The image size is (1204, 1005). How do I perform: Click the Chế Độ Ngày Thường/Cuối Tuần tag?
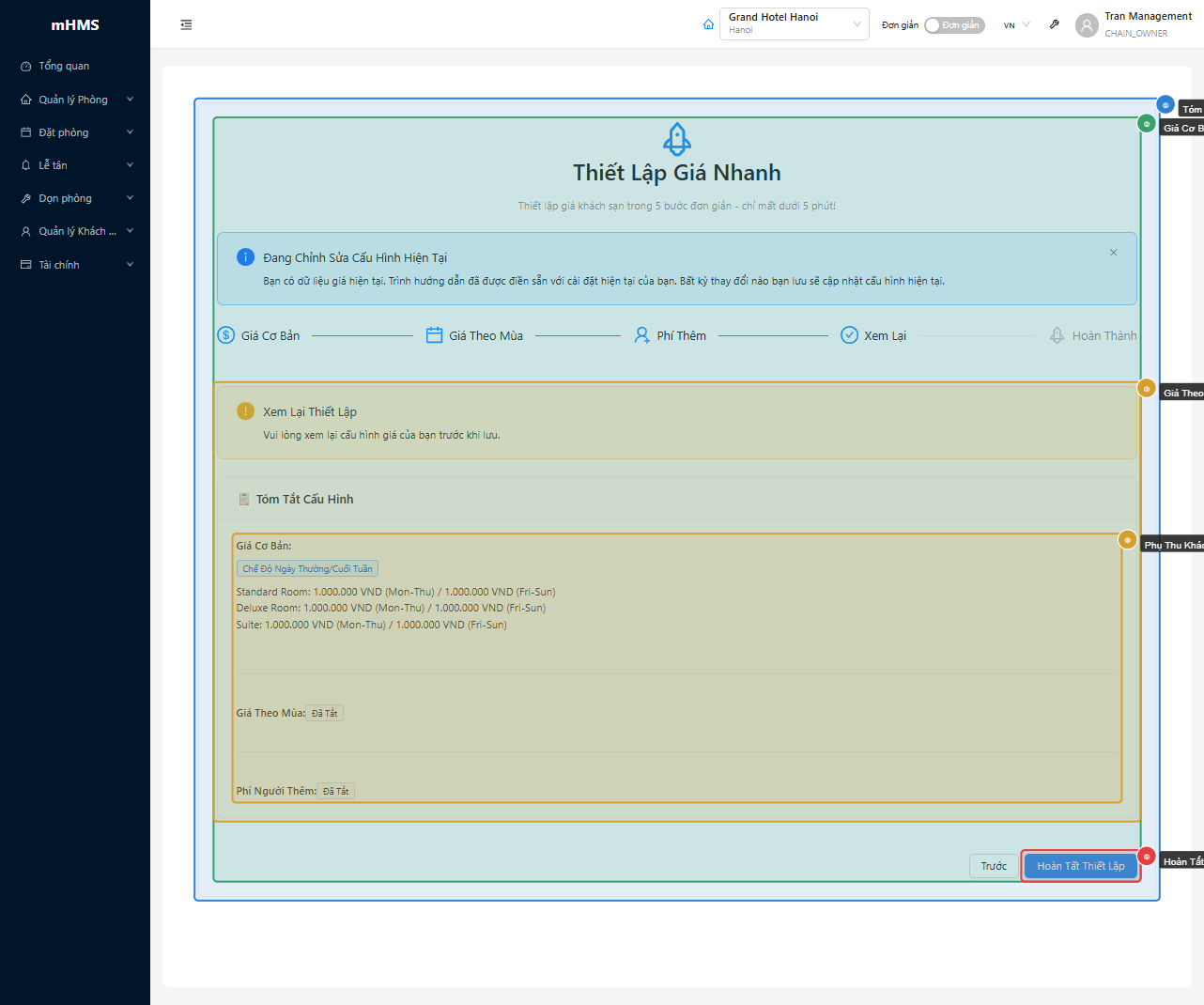[x=307, y=569]
